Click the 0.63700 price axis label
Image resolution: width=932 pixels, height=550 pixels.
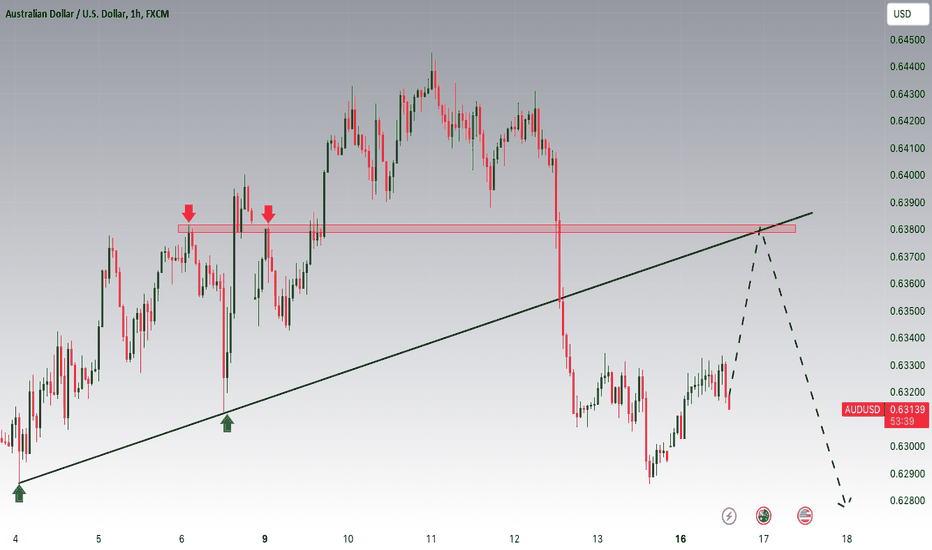tap(907, 256)
